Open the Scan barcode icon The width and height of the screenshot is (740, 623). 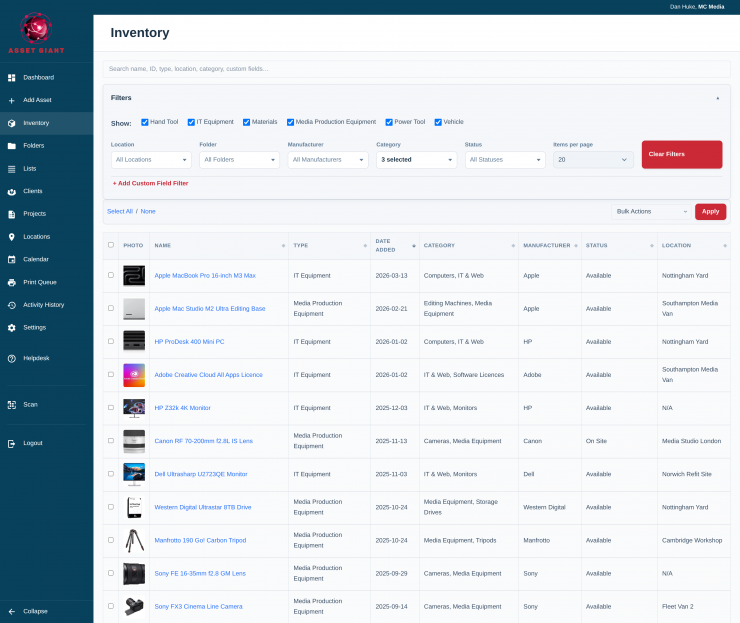point(12,404)
